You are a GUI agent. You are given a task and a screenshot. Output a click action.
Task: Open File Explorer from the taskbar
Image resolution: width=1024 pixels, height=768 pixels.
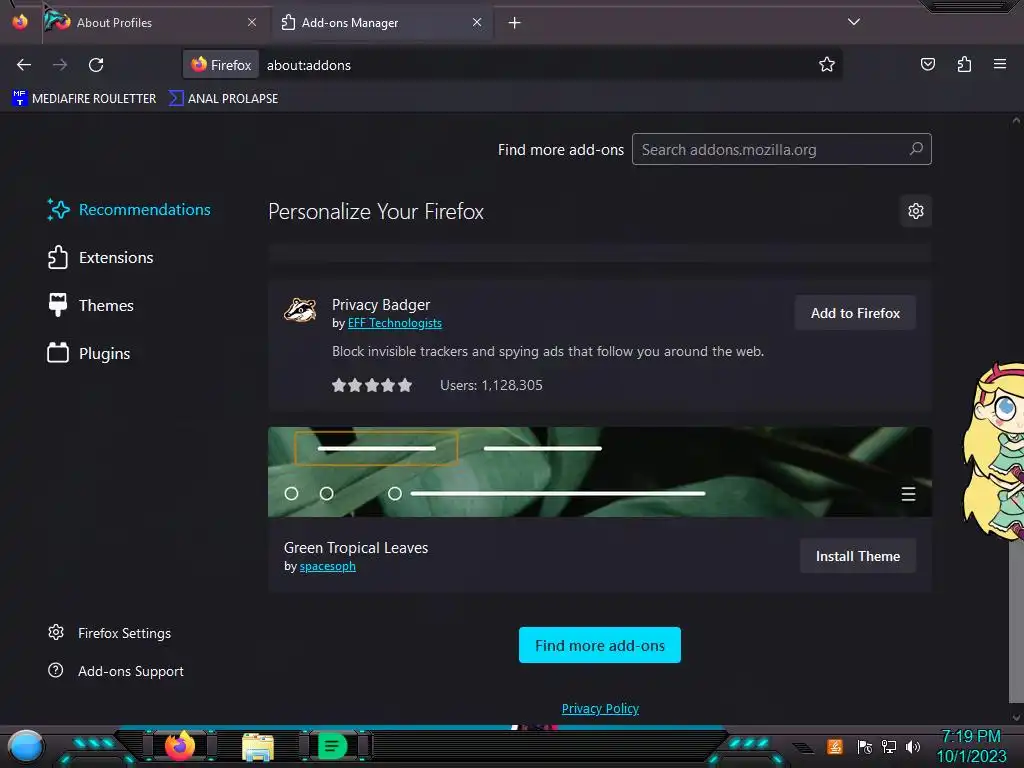[258, 746]
